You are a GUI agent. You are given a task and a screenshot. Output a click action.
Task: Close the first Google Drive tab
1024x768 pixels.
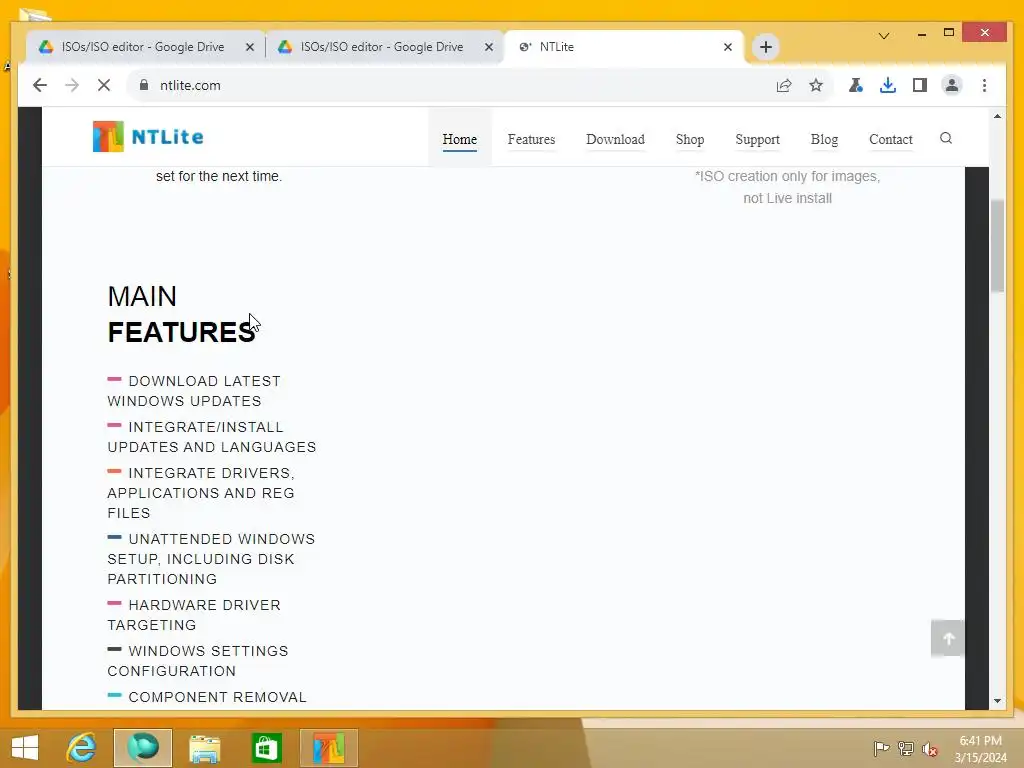[249, 47]
